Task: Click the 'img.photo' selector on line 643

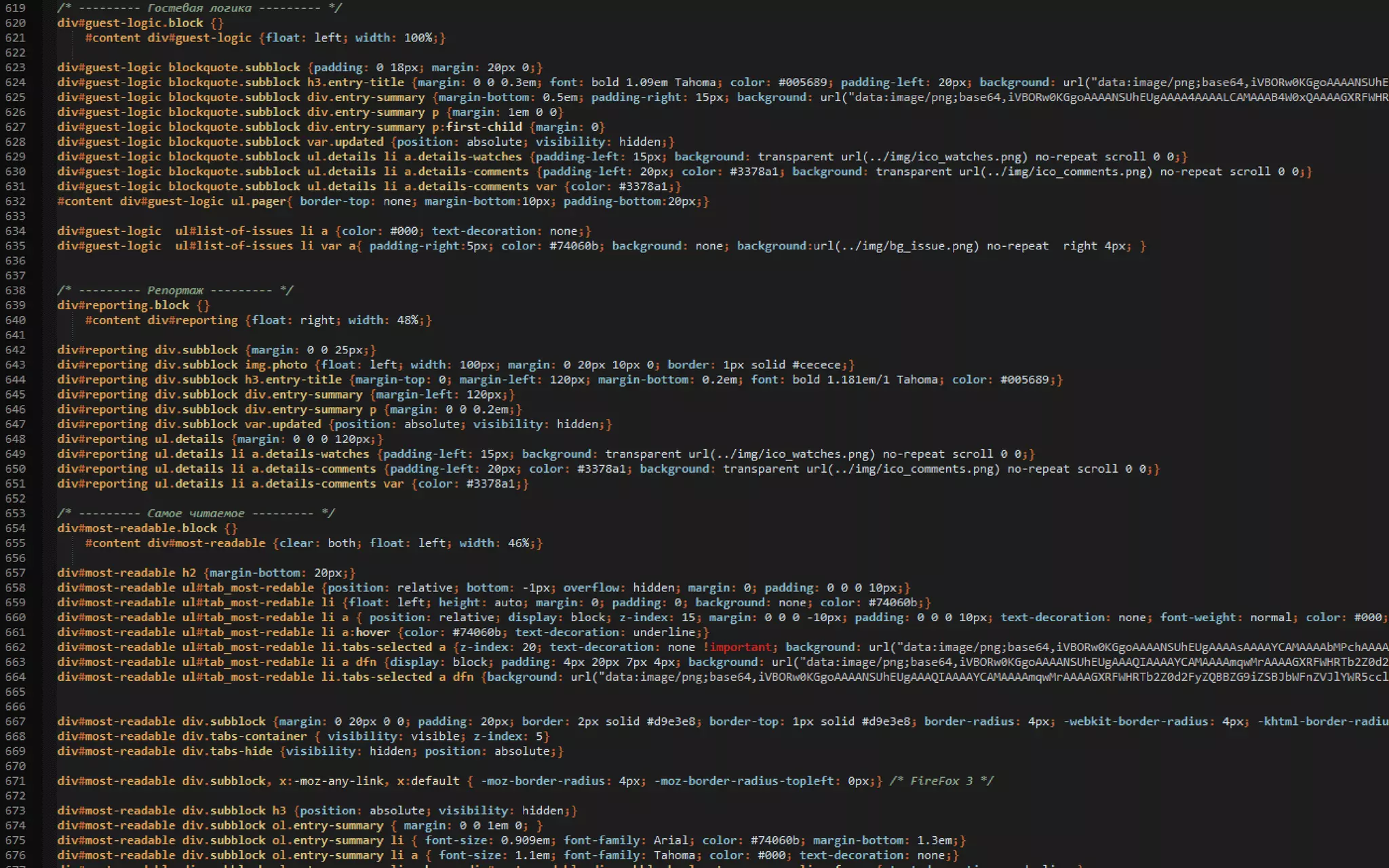Action: (x=275, y=365)
